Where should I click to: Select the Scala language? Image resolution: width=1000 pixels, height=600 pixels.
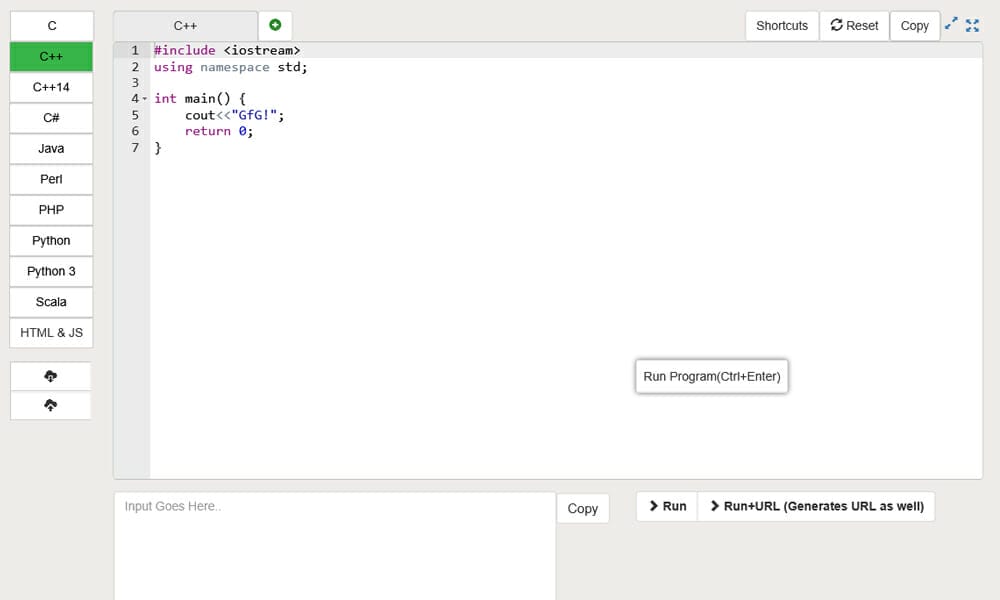point(50,302)
